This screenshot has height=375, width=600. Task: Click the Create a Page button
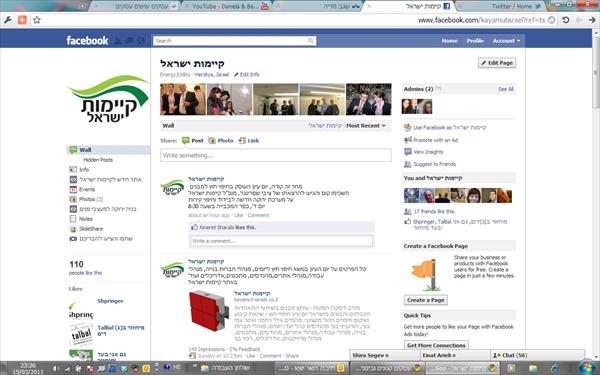(426, 300)
